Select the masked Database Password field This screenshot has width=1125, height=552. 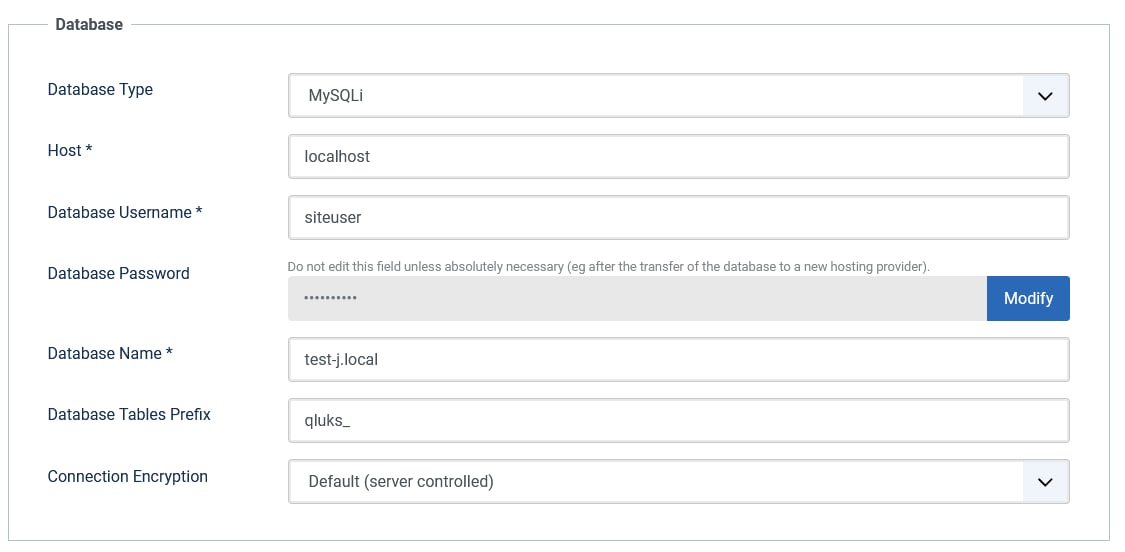click(x=637, y=299)
